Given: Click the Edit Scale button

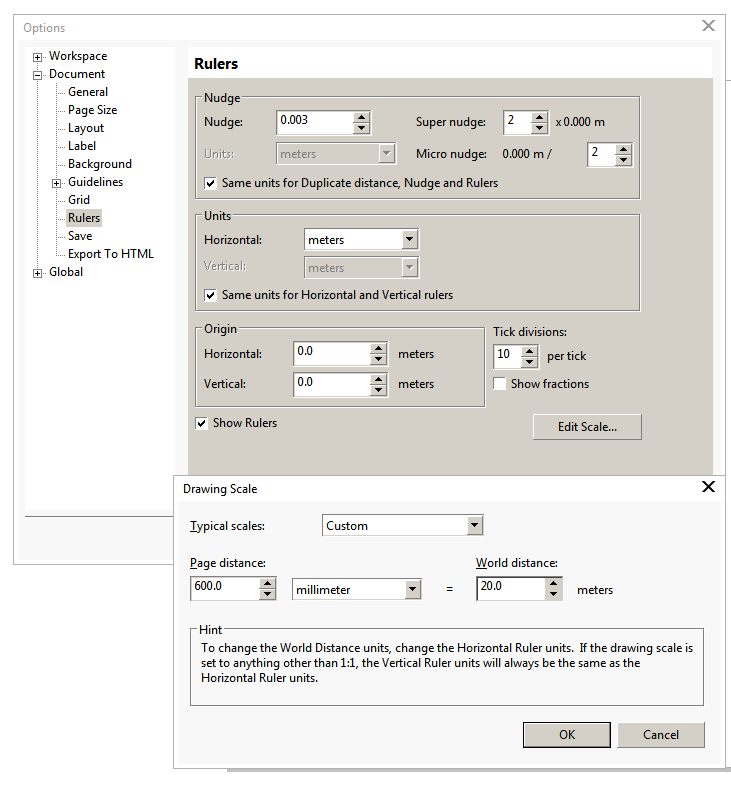Looking at the screenshot, I should [587, 427].
